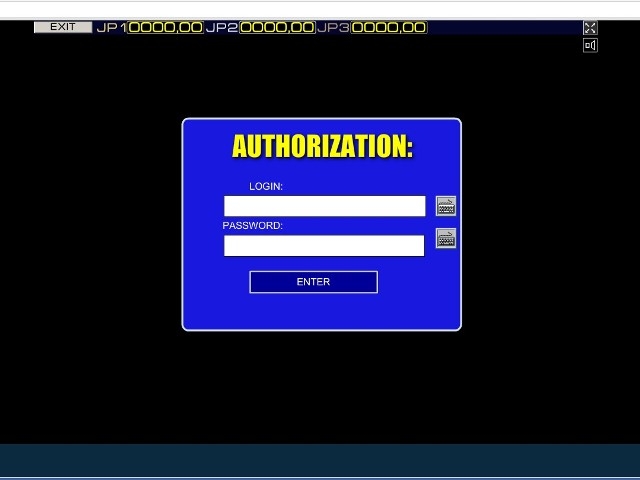
Task: Open on-screen keyboard for the LOGIN field
Action: (x=446, y=206)
